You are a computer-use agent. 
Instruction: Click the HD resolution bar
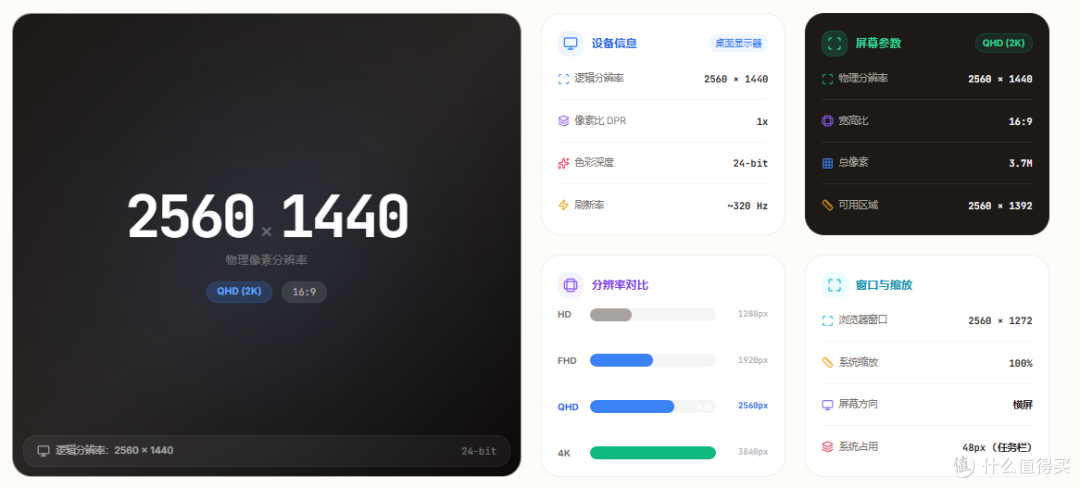[652, 315]
